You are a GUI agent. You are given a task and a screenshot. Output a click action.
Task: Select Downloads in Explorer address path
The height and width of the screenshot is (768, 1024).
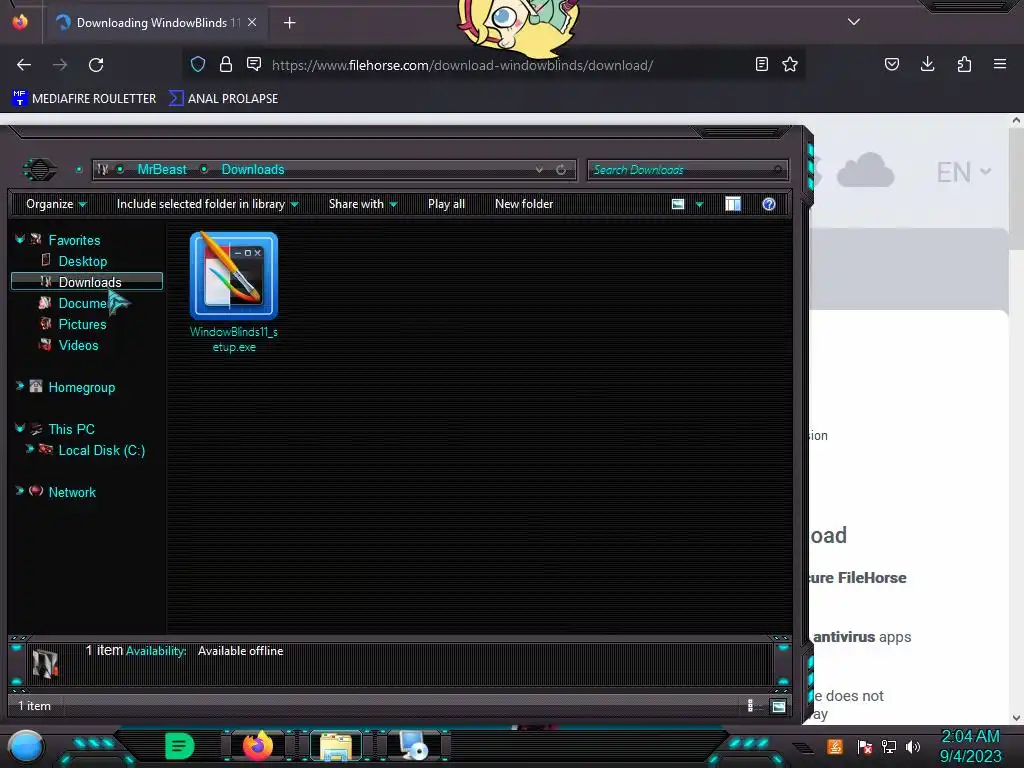[253, 169]
